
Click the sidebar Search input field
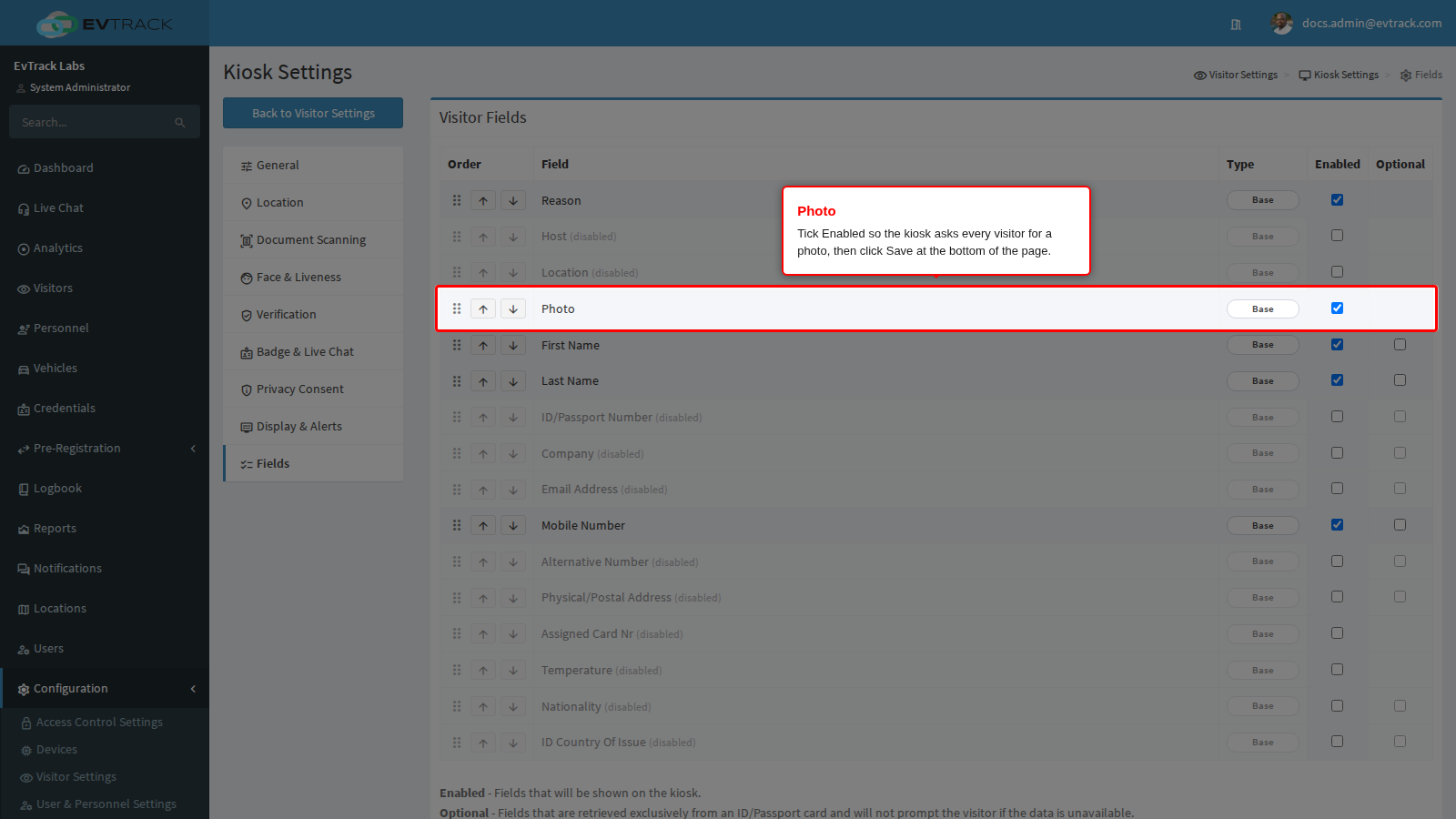(91, 122)
